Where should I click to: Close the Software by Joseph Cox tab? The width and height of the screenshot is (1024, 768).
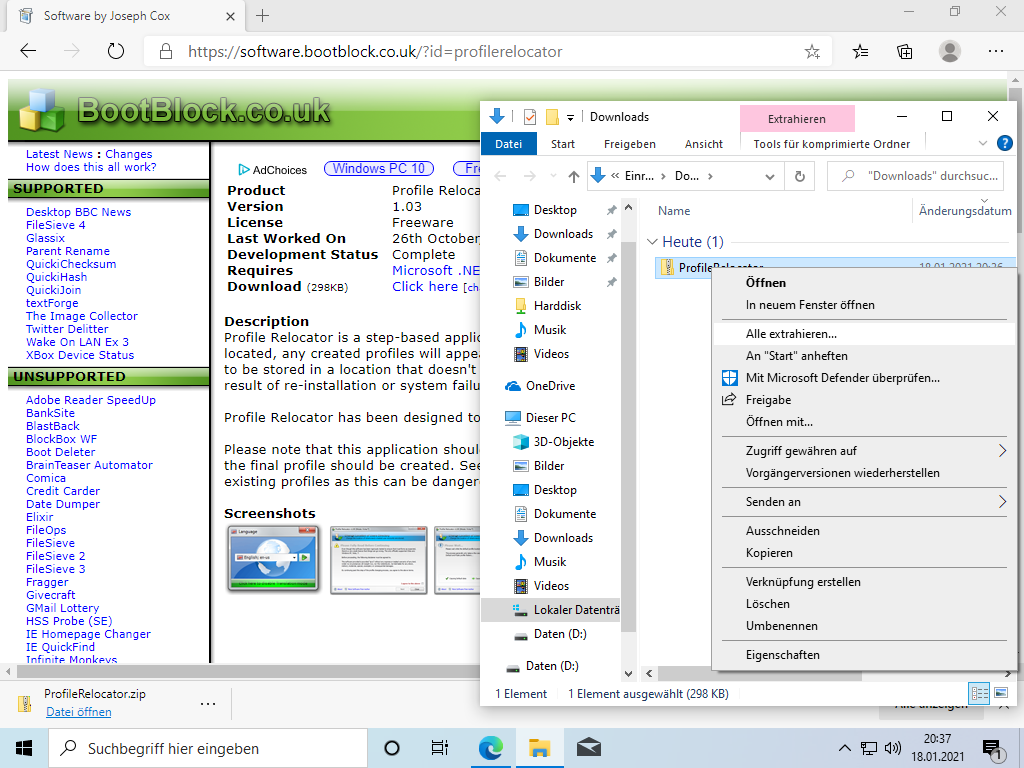[230, 16]
